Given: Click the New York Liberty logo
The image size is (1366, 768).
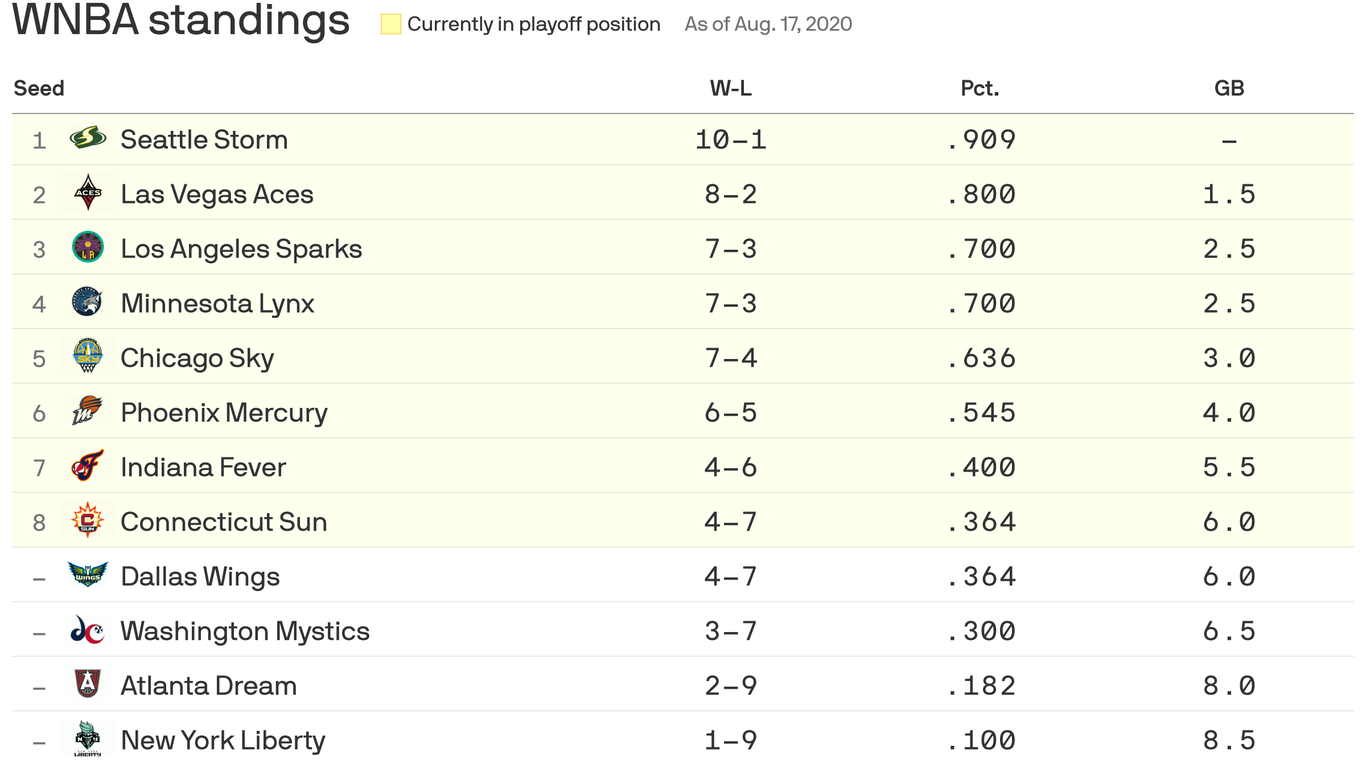Looking at the screenshot, I should click(88, 739).
